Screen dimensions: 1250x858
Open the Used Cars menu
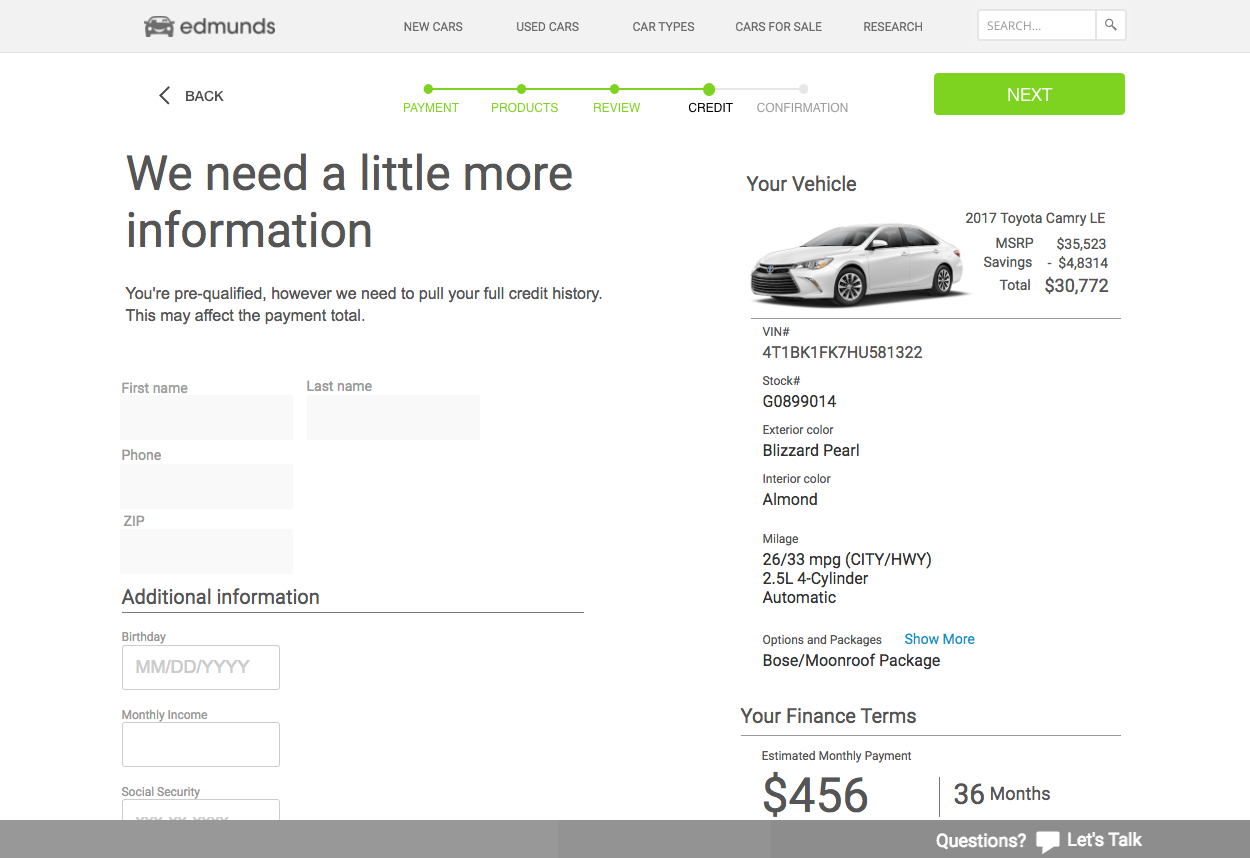(x=547, y=27)
